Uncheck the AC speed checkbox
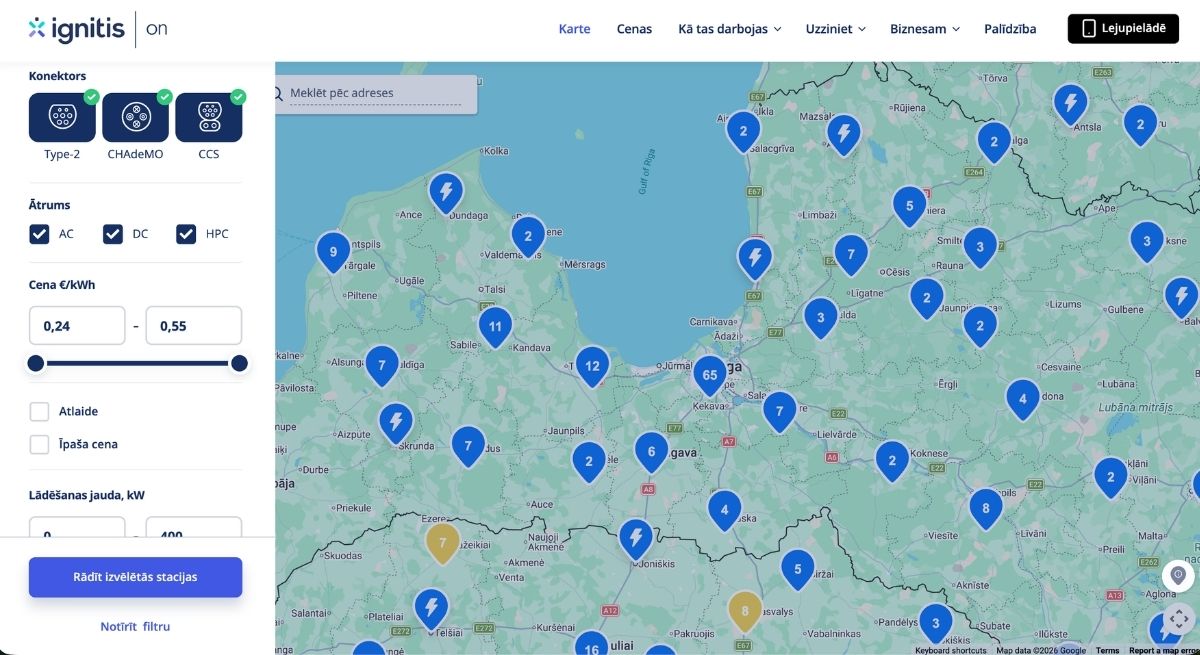Image resolution: width=1200 pixels, height=655 pixels. point(39,234)
